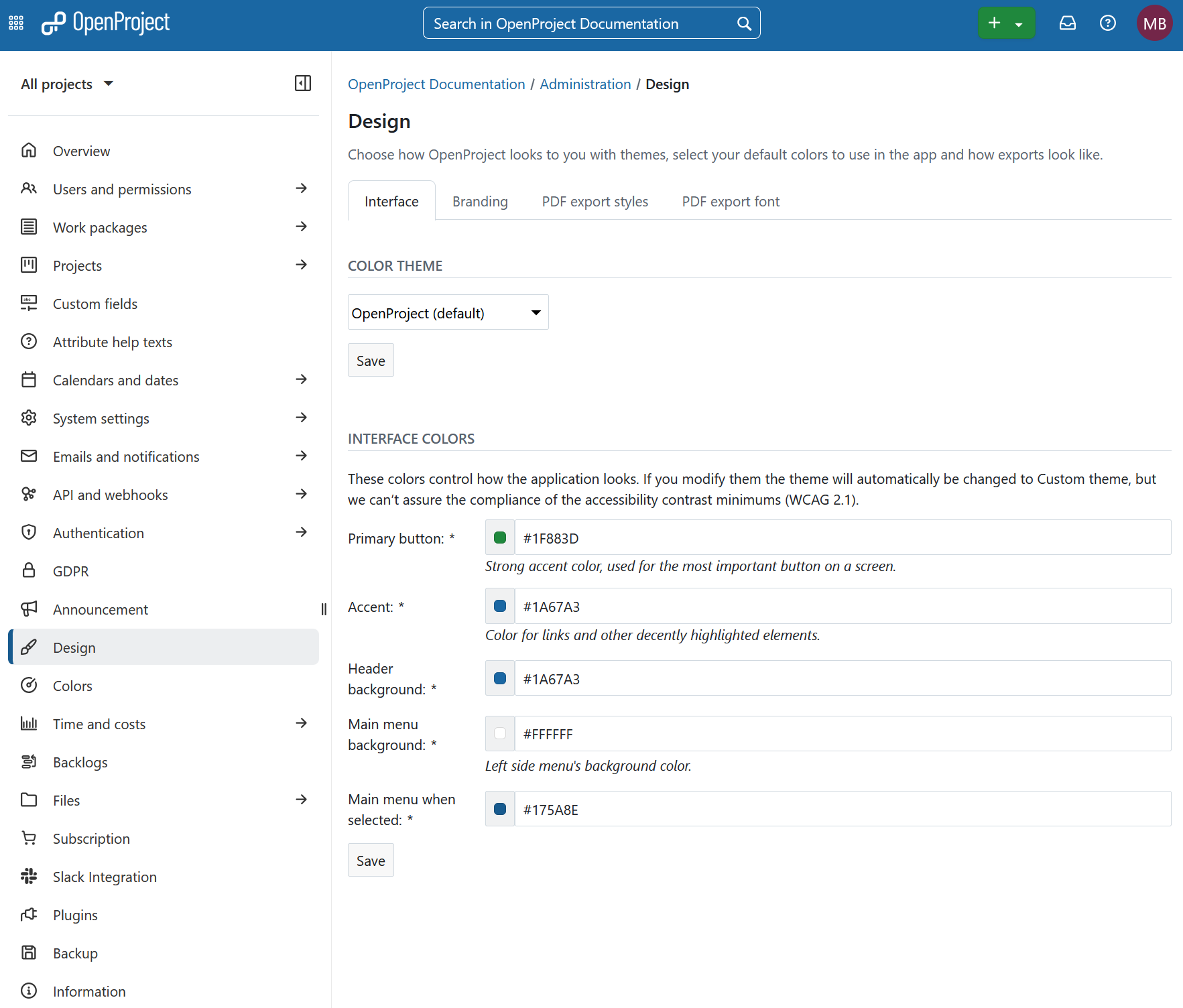Open the color theme dropdown
Screen dimensions: 1183x1008
click(448, 312)
